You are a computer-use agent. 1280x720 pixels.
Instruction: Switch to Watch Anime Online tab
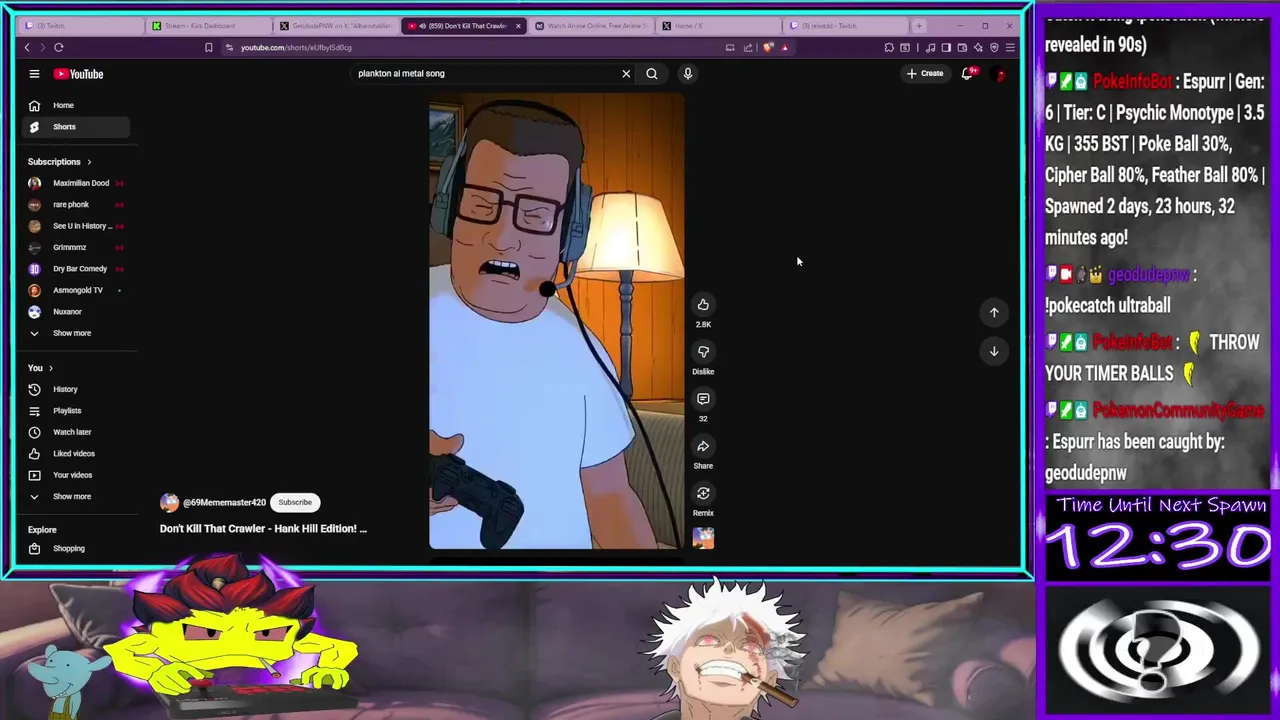(591, 25)
